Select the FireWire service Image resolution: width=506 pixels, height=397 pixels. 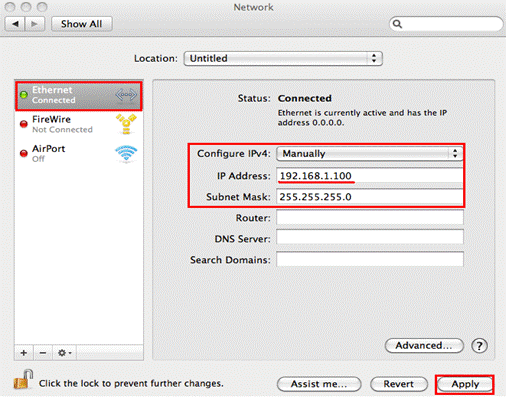pyautogui.click(x=79, y=124)
